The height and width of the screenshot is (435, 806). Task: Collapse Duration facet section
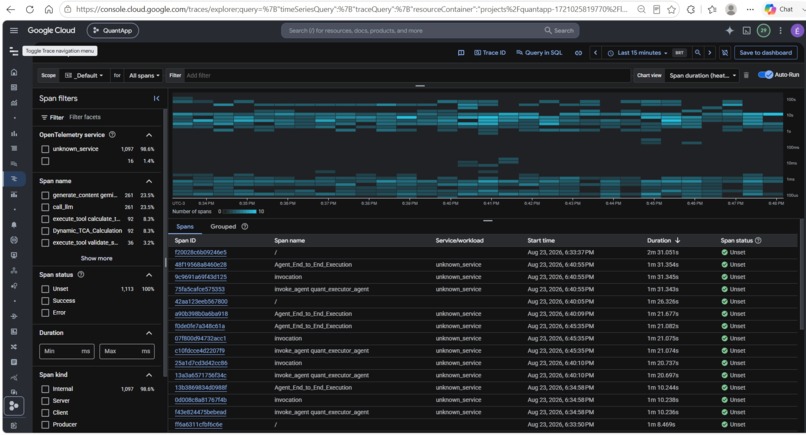tap(149, 333)
